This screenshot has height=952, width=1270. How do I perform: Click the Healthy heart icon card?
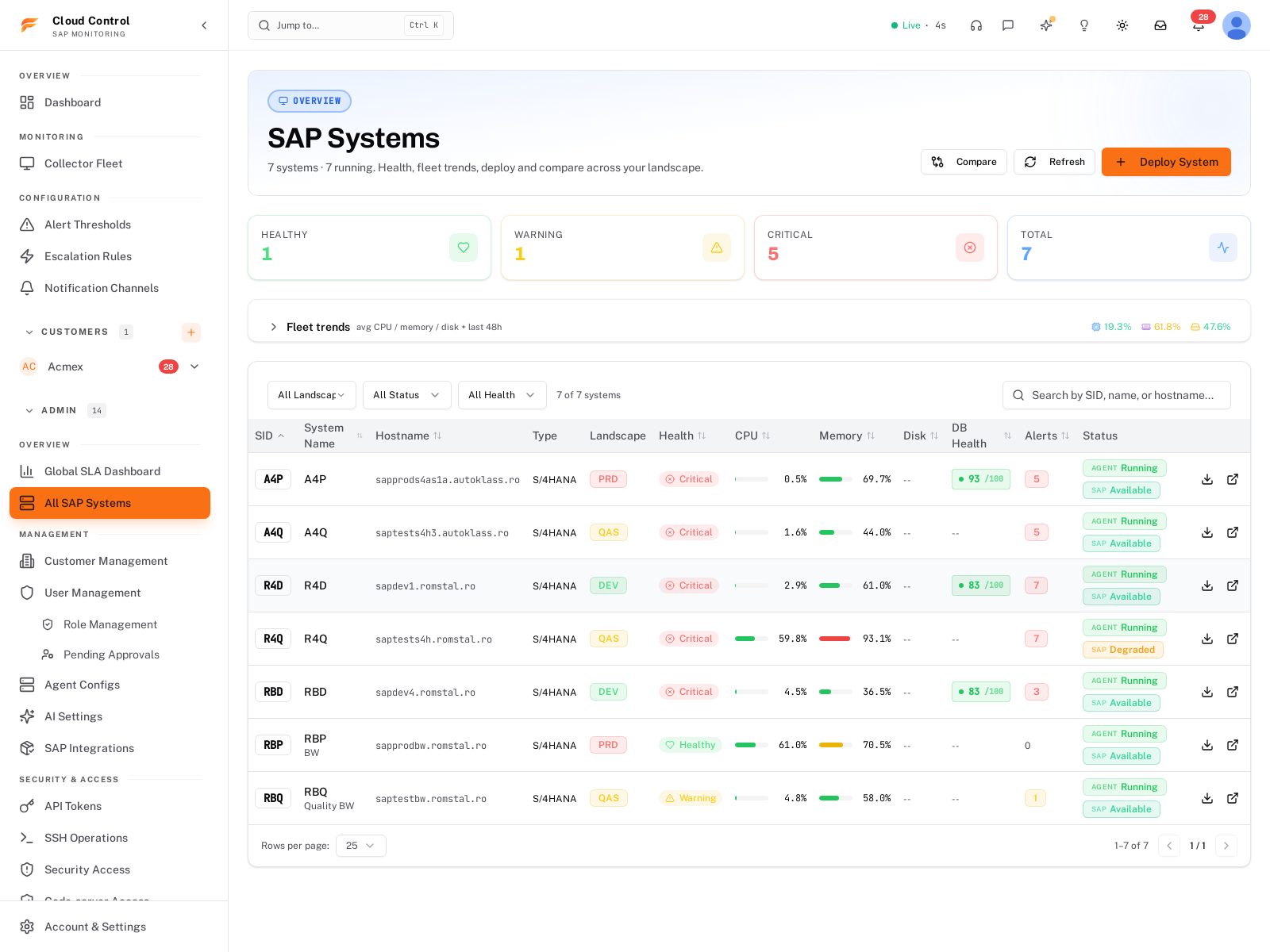pyautogui.click(x=464, y=248)
